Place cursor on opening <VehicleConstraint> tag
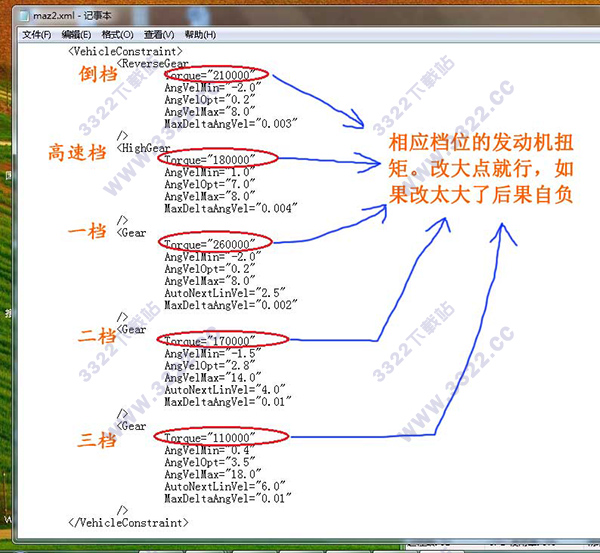 click(125, 51)
